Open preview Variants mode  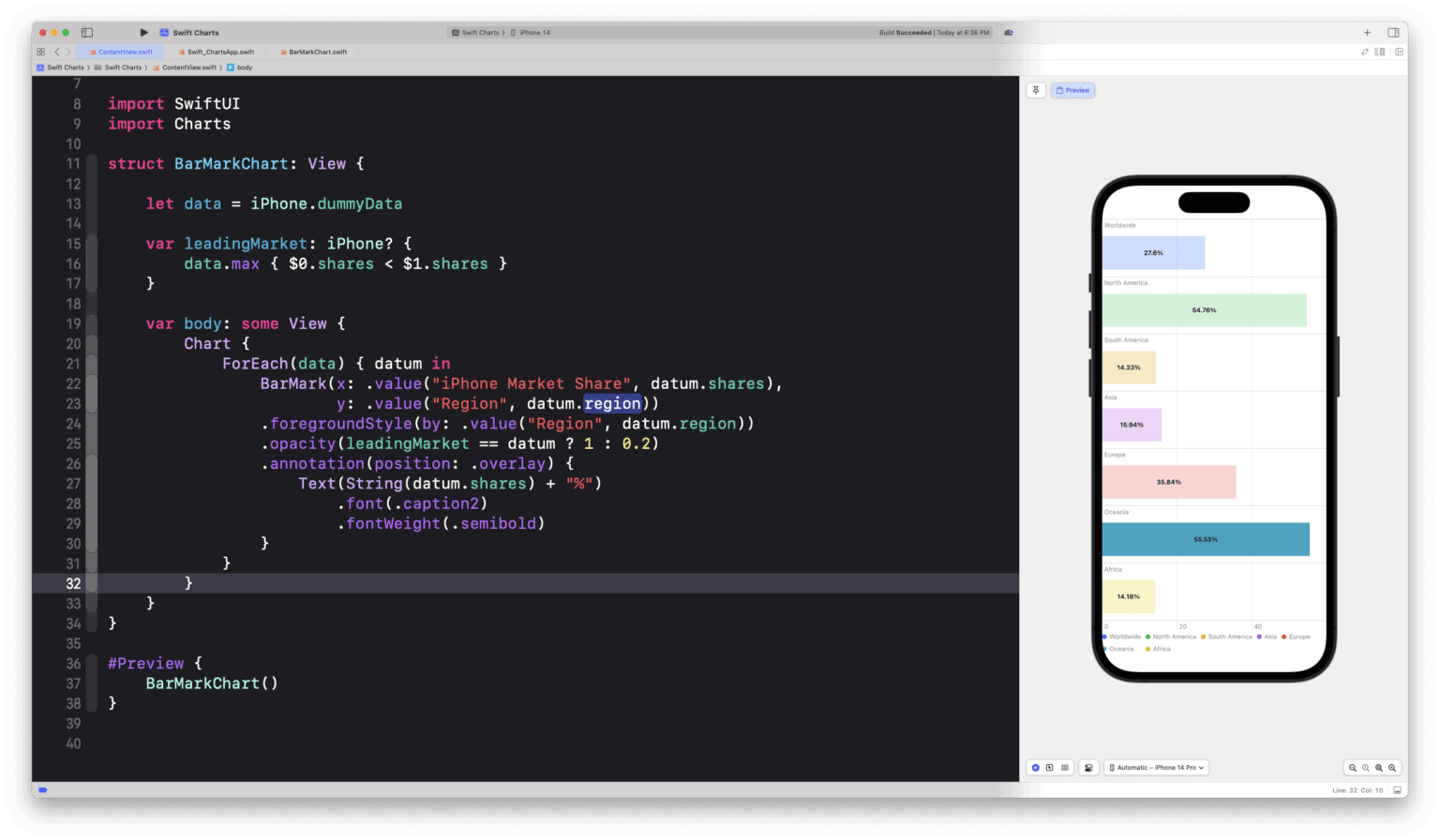1065,767
